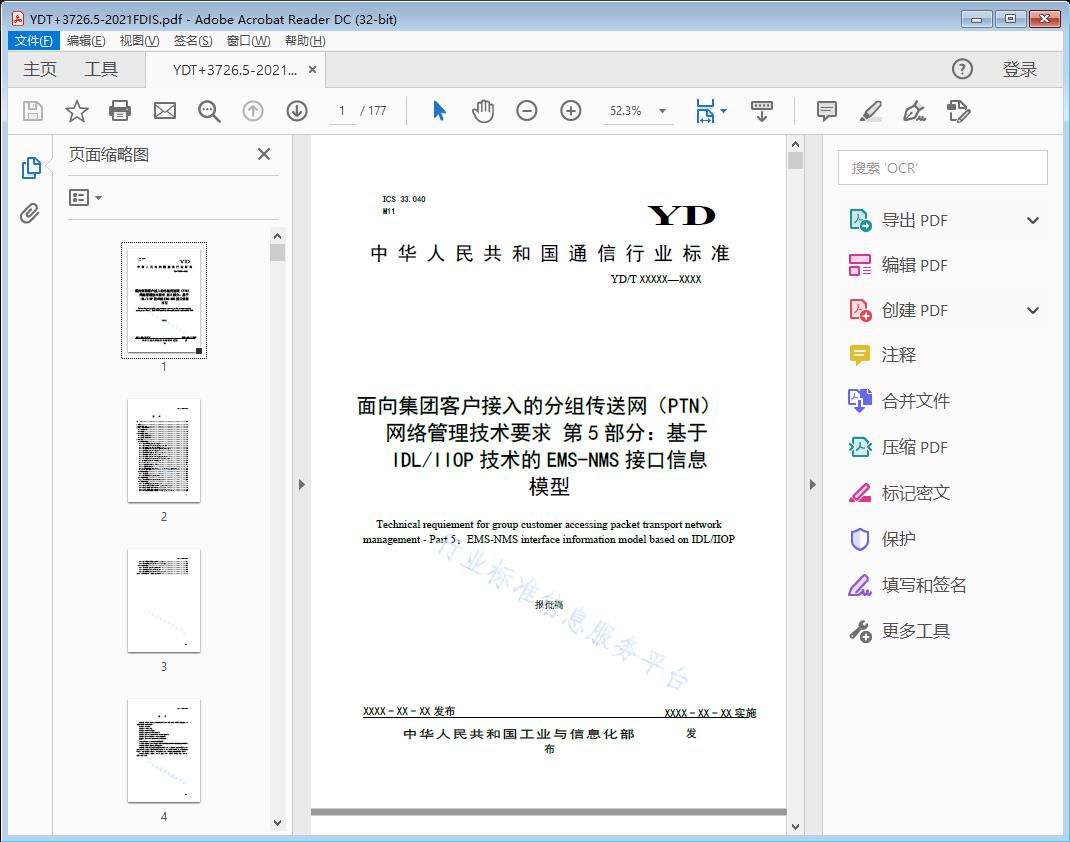This screenshot has height=842, width=1070.
Task: Send file as email attachment
Action: click(164, 111)
